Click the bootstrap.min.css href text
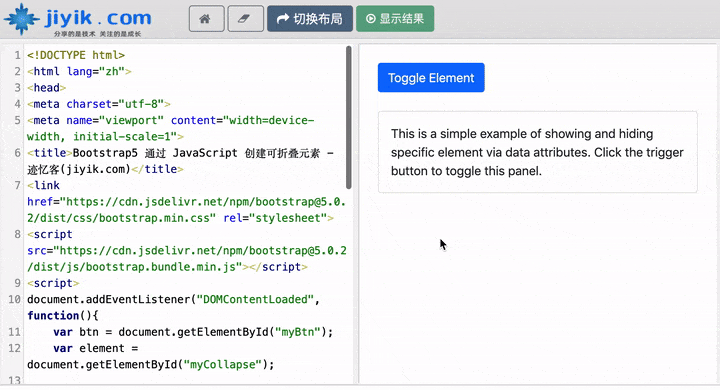 pyautogui.click(x=186, y=210)
